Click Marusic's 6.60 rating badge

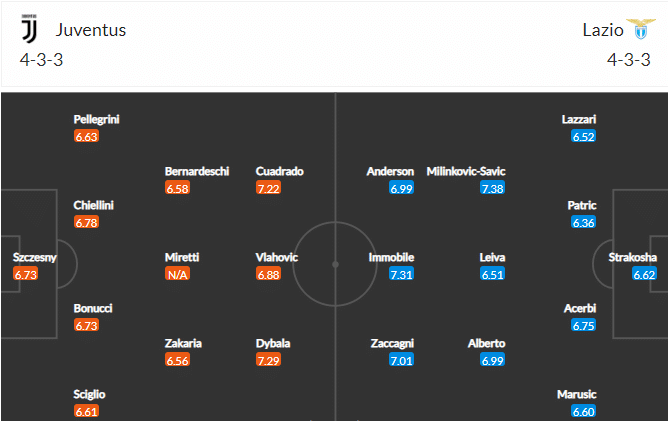583,411
